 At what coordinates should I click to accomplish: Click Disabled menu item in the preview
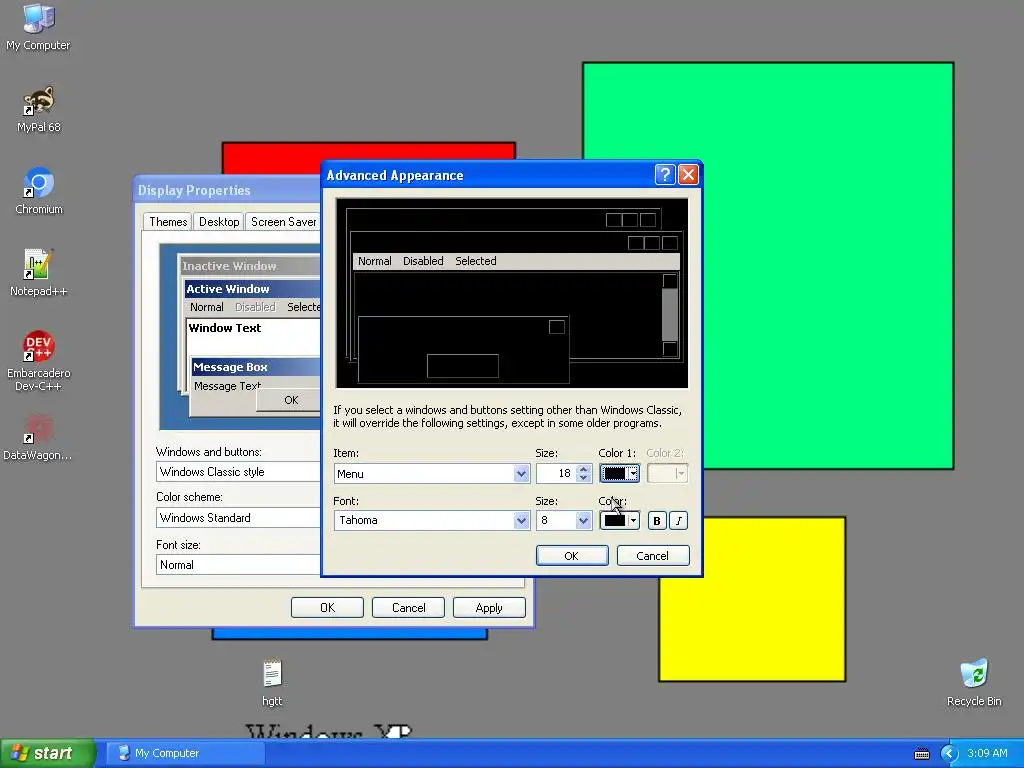click(x=423, y=261)
